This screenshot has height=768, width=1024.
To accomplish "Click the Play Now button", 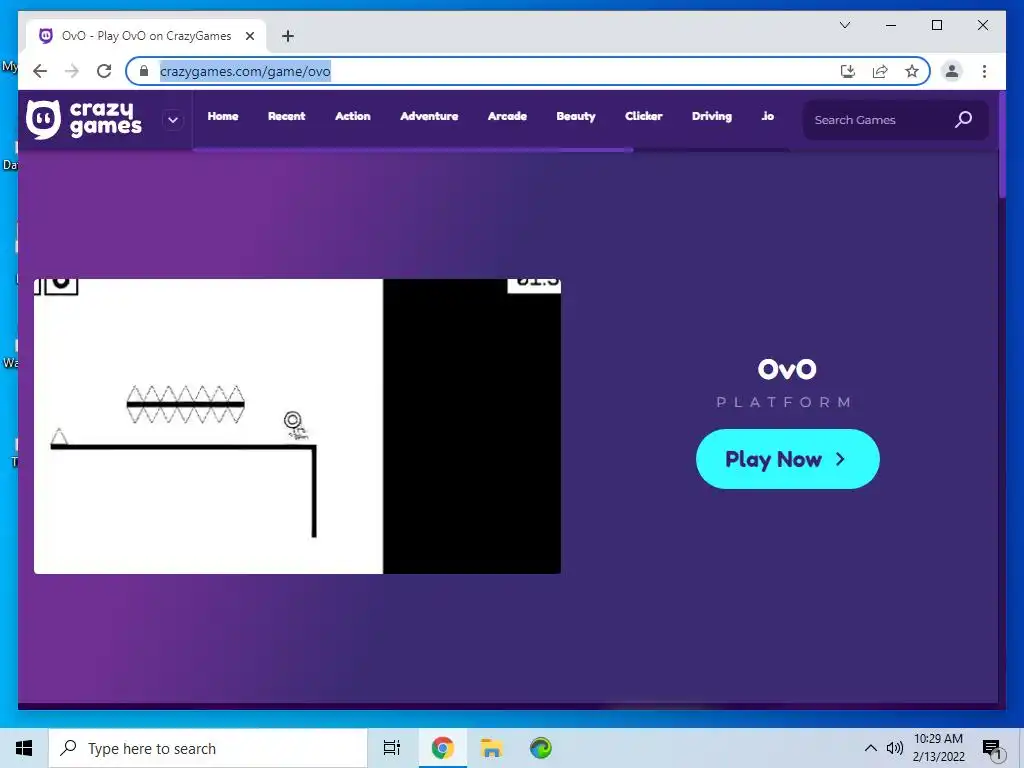I will pyautogui.click(x=788, y=459).
